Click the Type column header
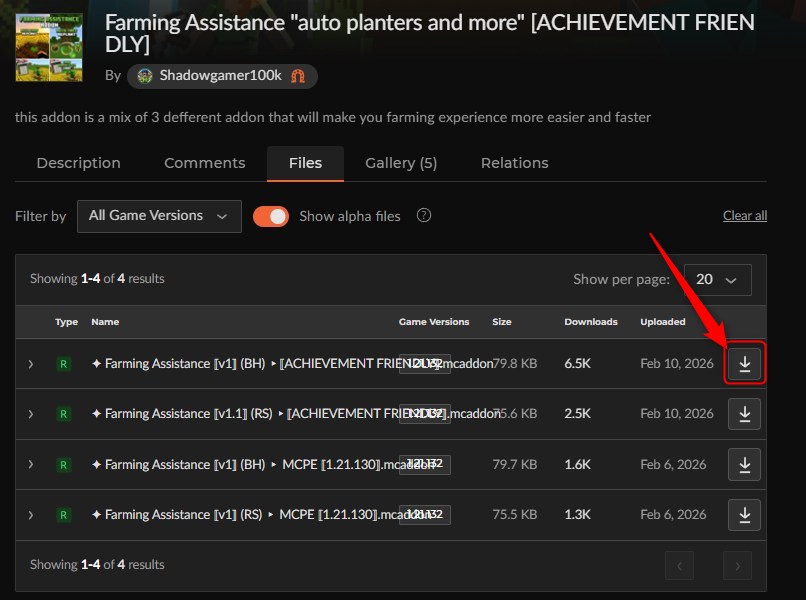Screen dimensions: 806x600 pos(66,322)
